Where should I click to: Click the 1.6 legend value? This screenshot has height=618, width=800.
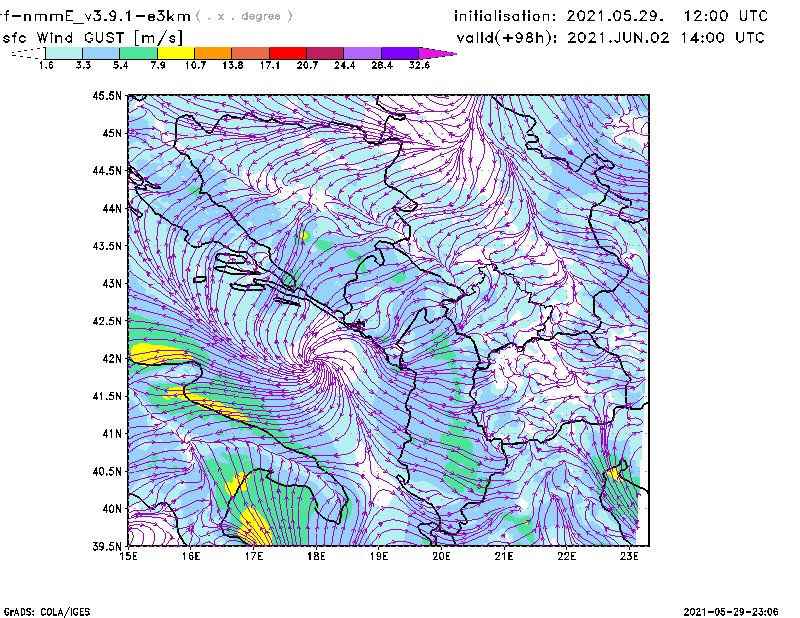[x=46, y=65]
